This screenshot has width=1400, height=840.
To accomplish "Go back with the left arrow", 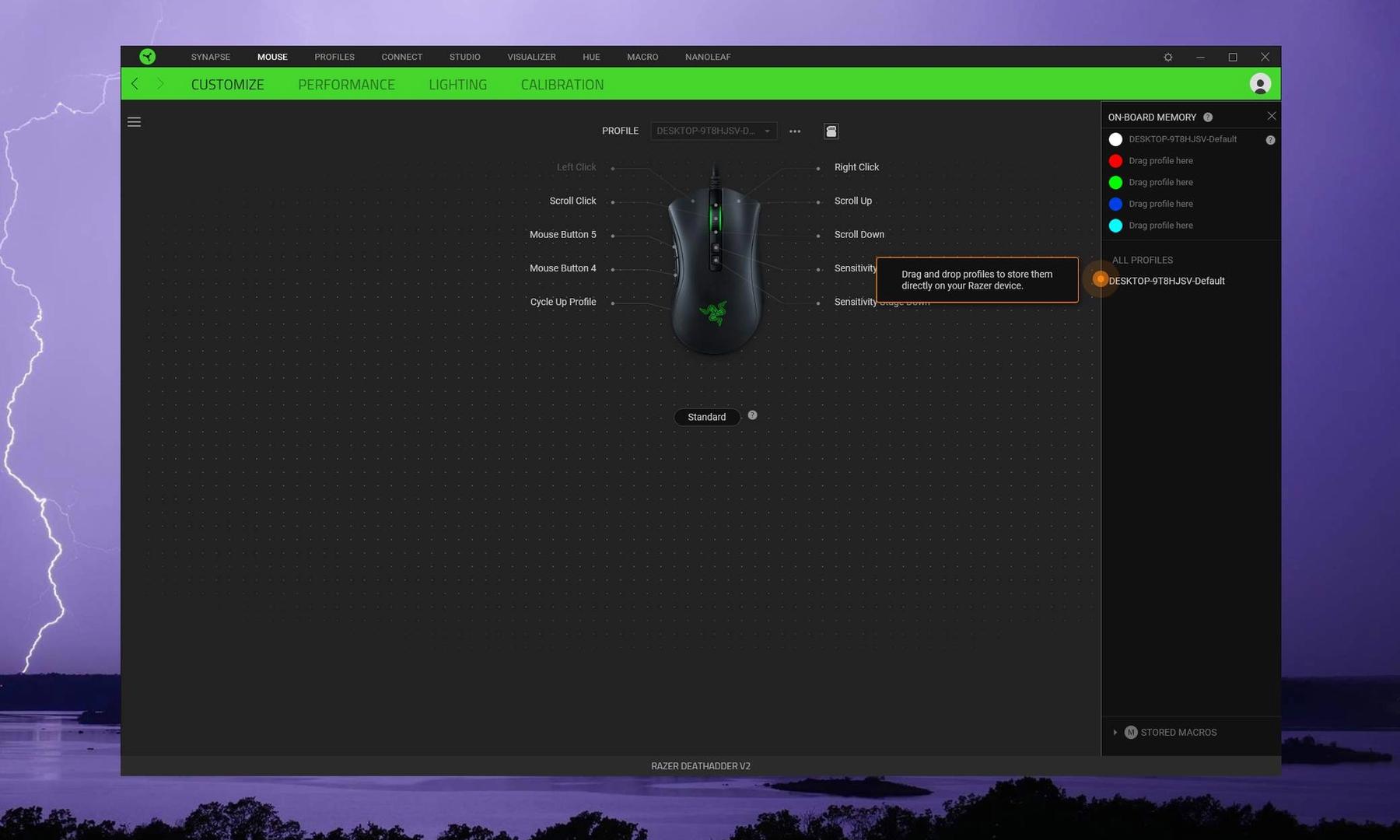I will point(135,83).
